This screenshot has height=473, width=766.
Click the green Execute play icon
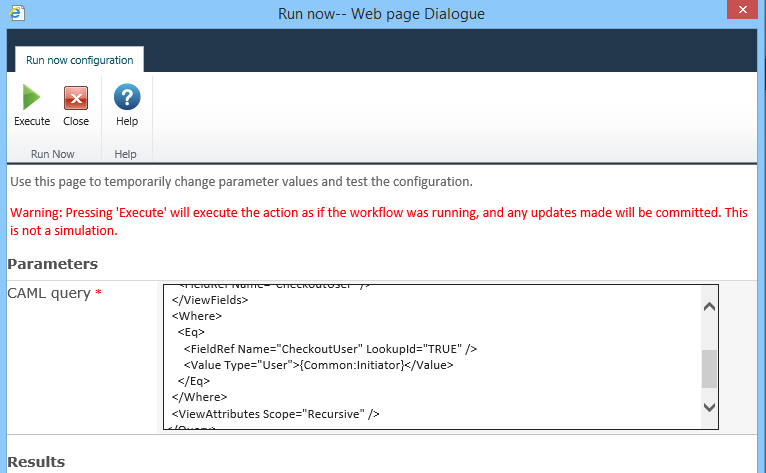click(31, 98)
